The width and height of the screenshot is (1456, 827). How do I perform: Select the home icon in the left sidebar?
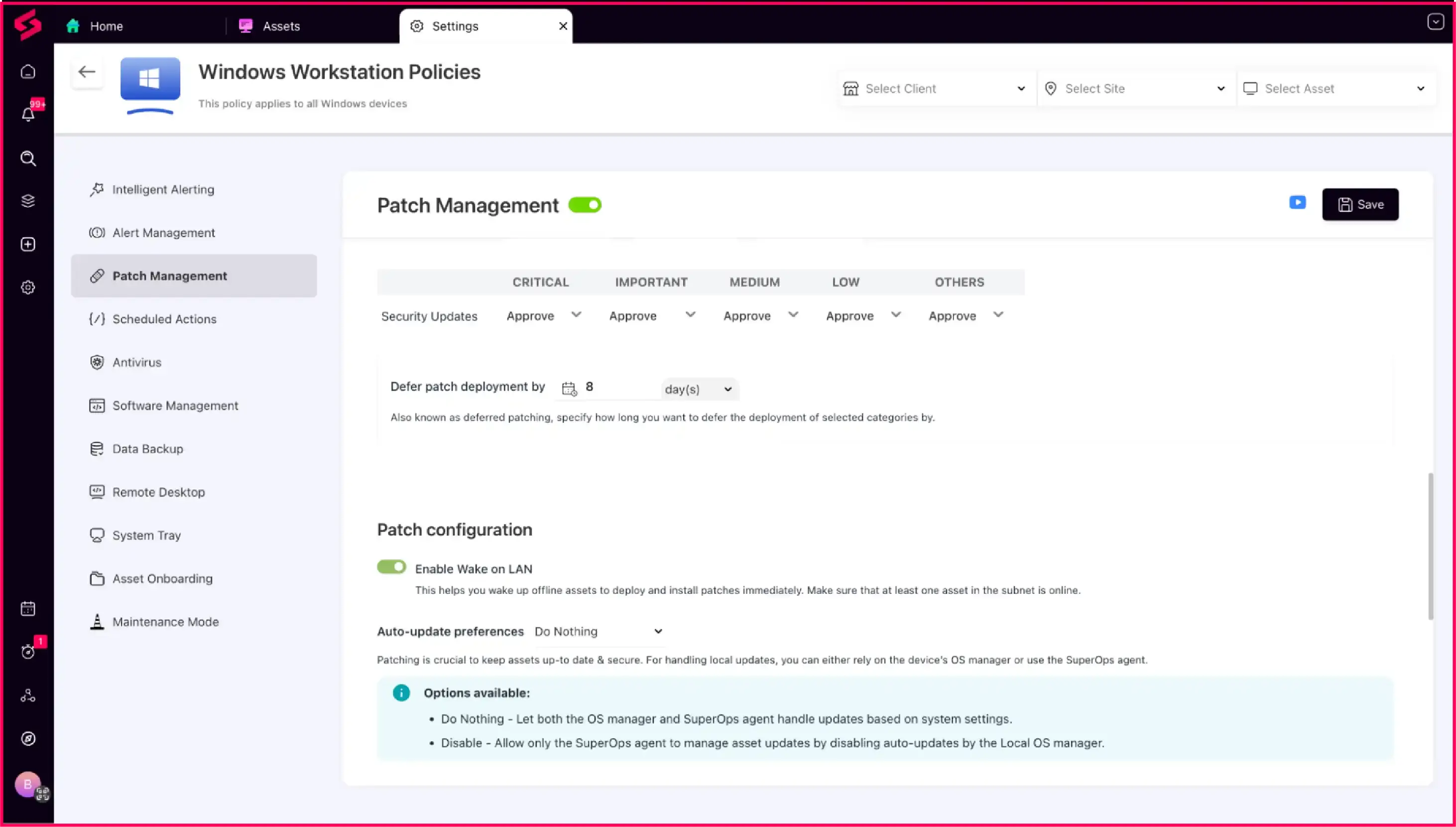pos(28,72)
